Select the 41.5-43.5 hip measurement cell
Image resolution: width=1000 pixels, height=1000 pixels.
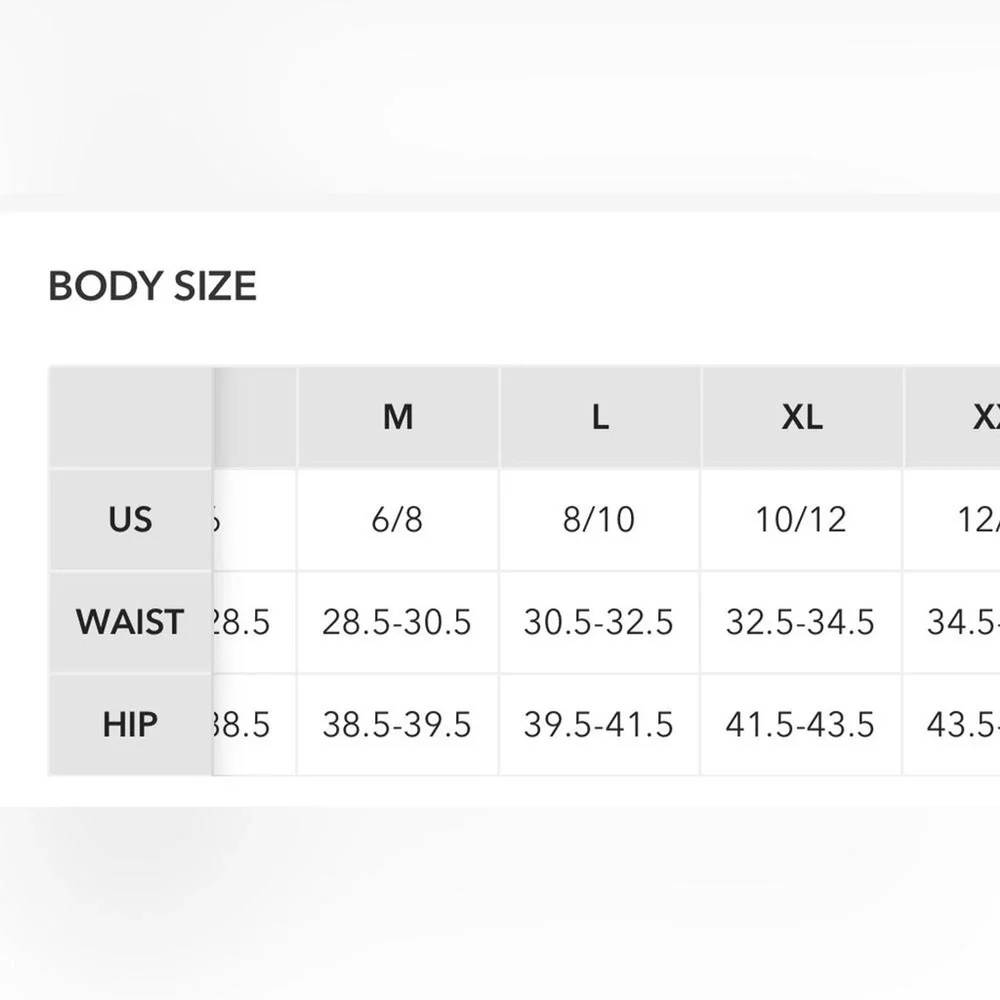(801, 724)
